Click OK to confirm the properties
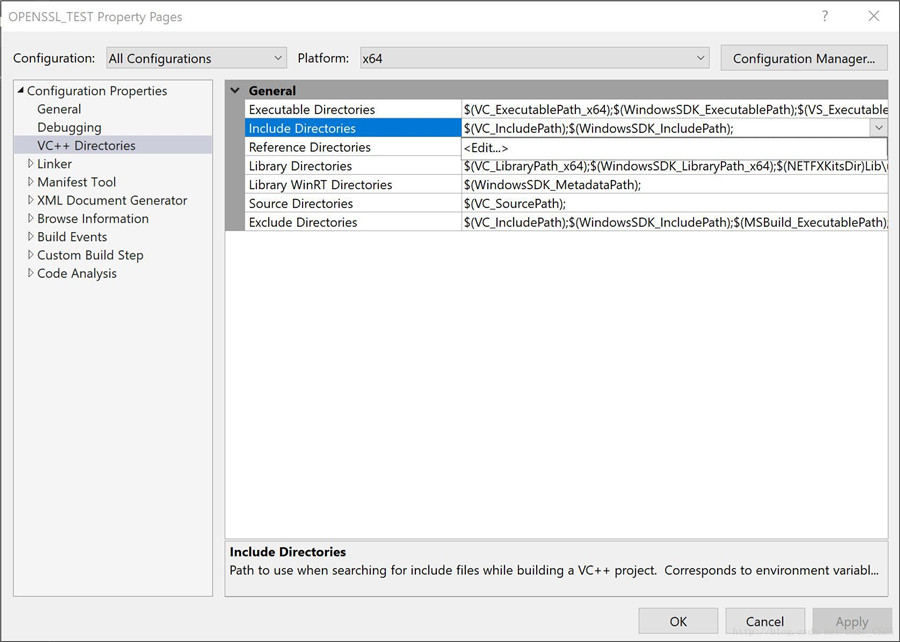Viewport: 900px width, 642px height. click(x=678, y=621)
